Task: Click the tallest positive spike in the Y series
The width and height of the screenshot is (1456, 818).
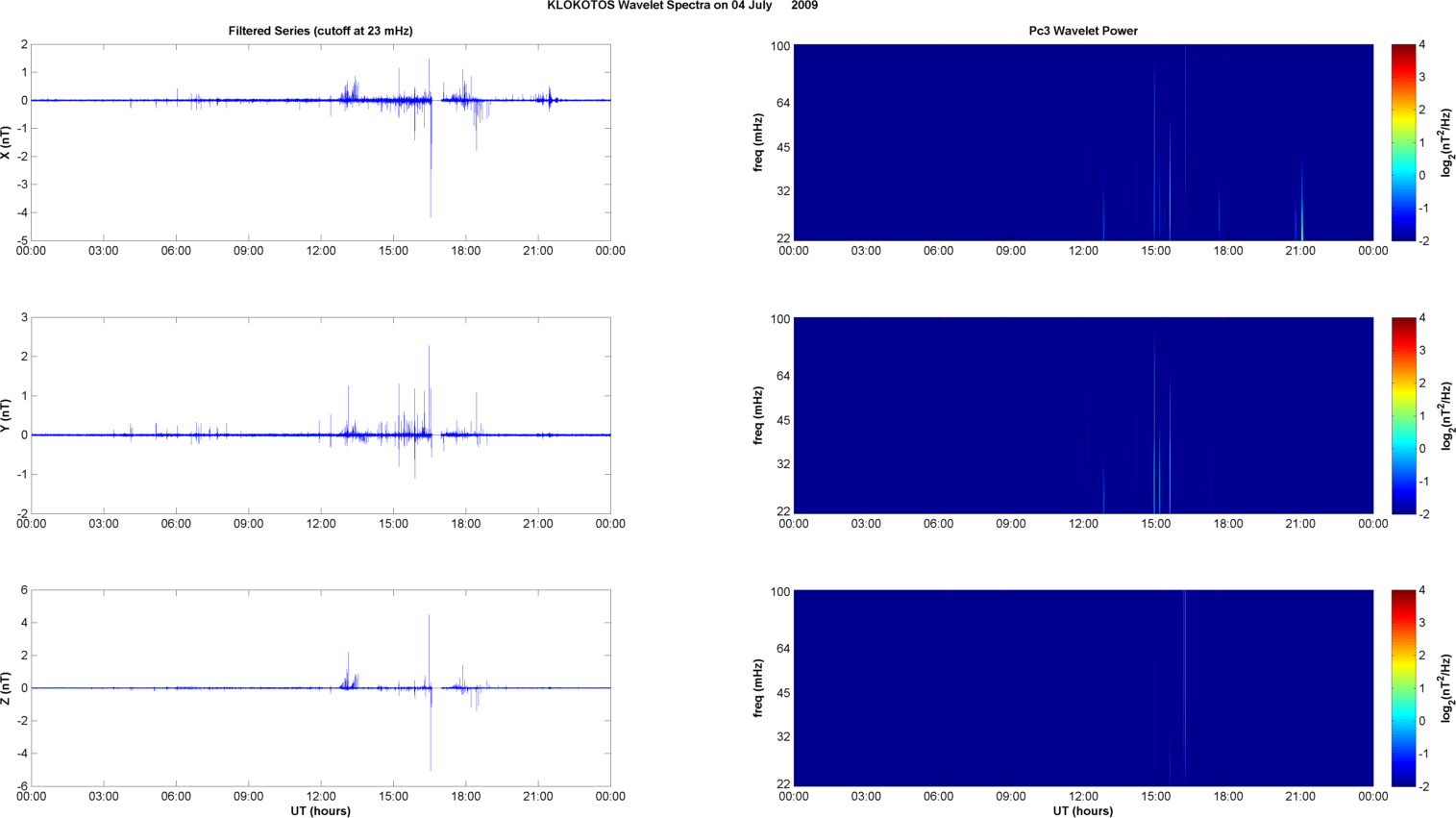Action: click(430, 389)
